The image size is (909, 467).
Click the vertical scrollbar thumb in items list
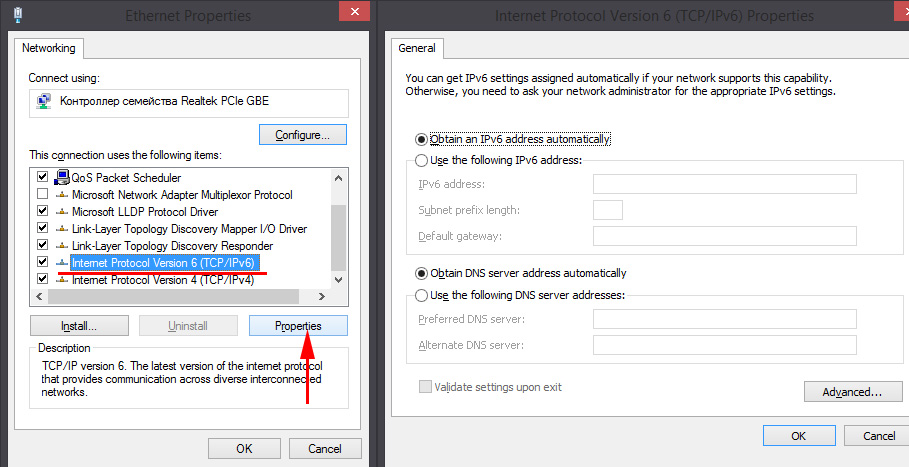pyautogui.click(x=339, y=238)
